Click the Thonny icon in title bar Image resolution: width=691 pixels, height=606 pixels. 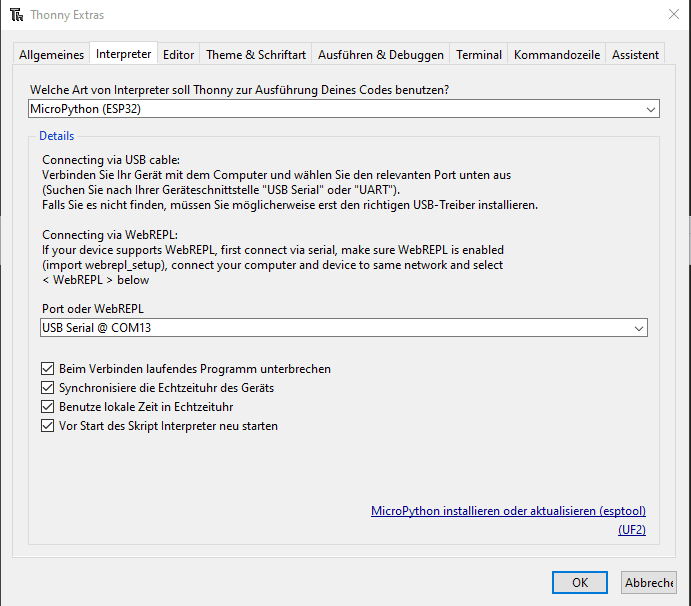(x=16, y=15)
